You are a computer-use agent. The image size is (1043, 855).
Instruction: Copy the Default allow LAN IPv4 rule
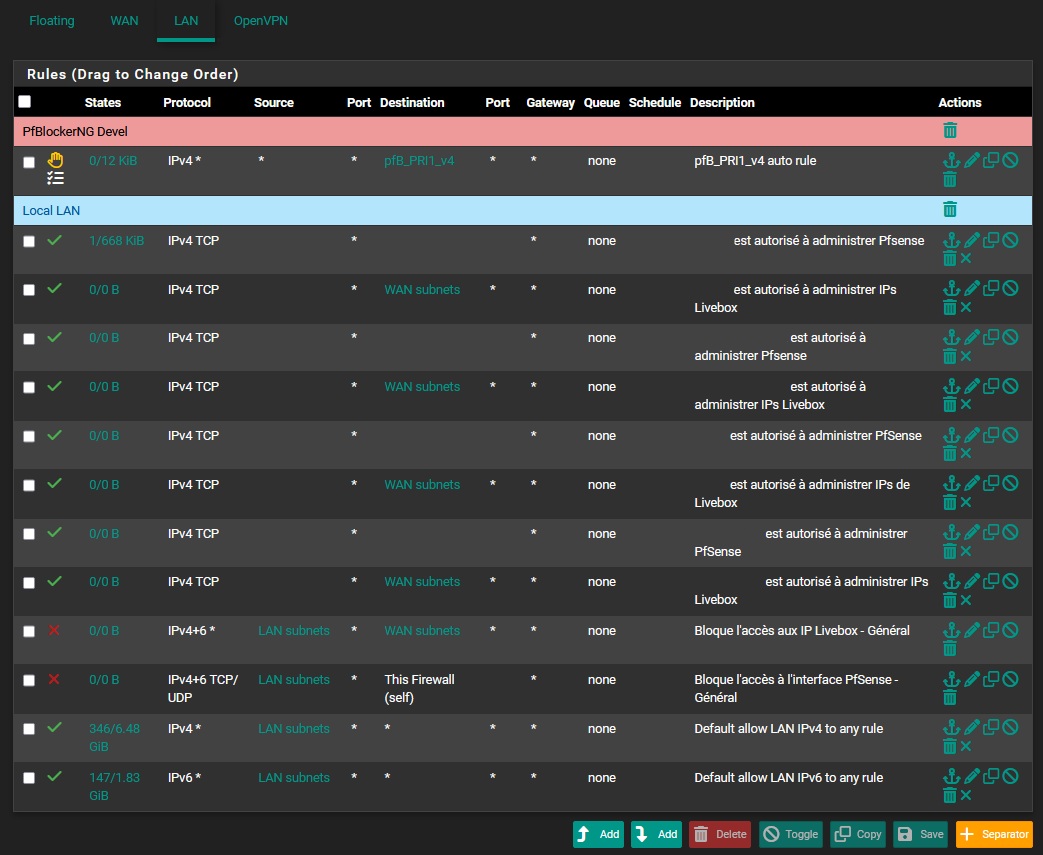[x=991, y=728]
